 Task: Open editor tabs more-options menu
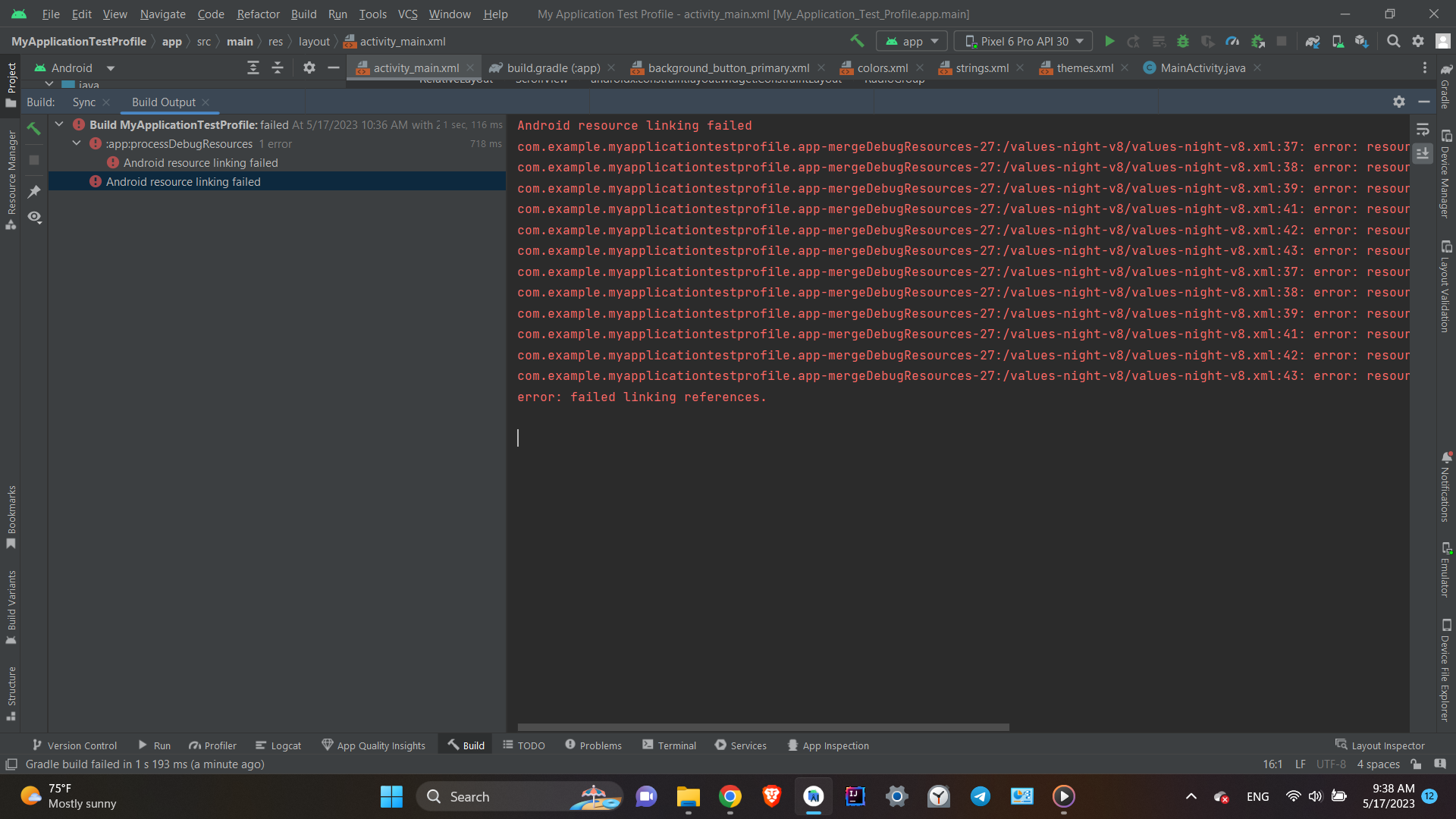click(1424, 67)
